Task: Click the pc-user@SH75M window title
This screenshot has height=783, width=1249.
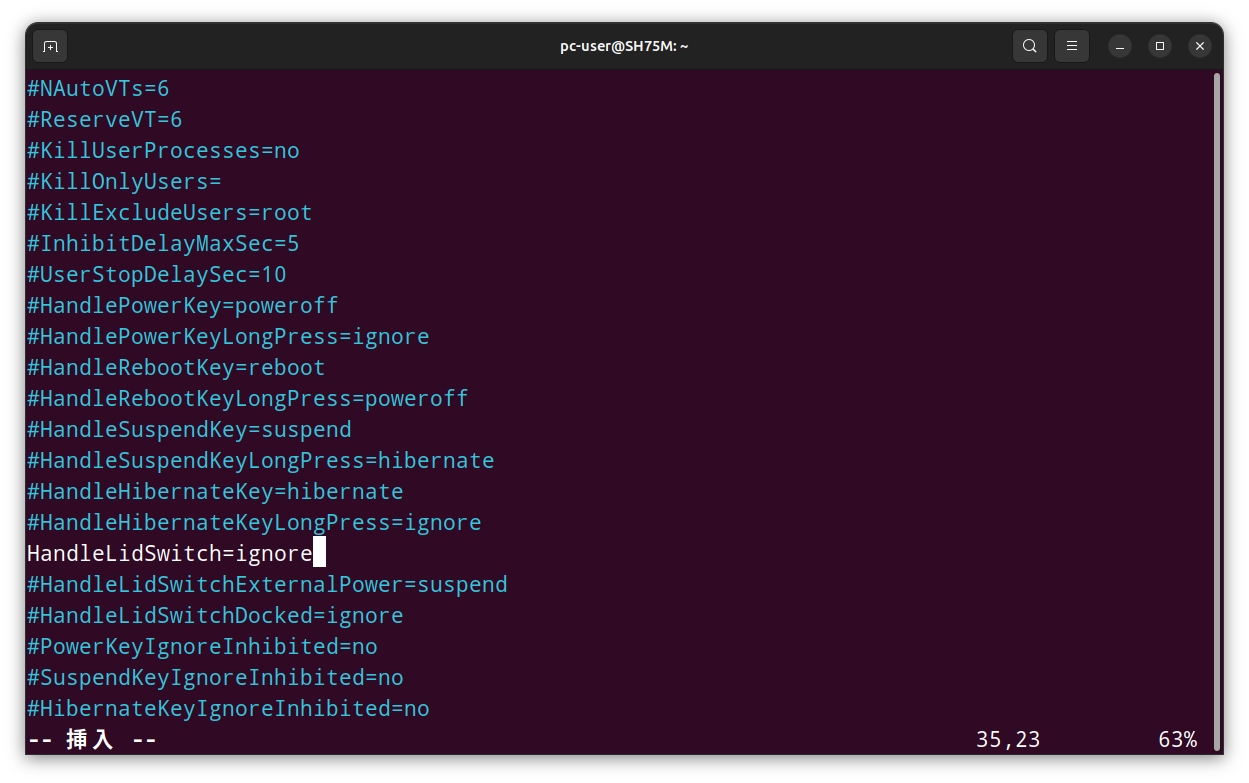Action: pos(624,46)
